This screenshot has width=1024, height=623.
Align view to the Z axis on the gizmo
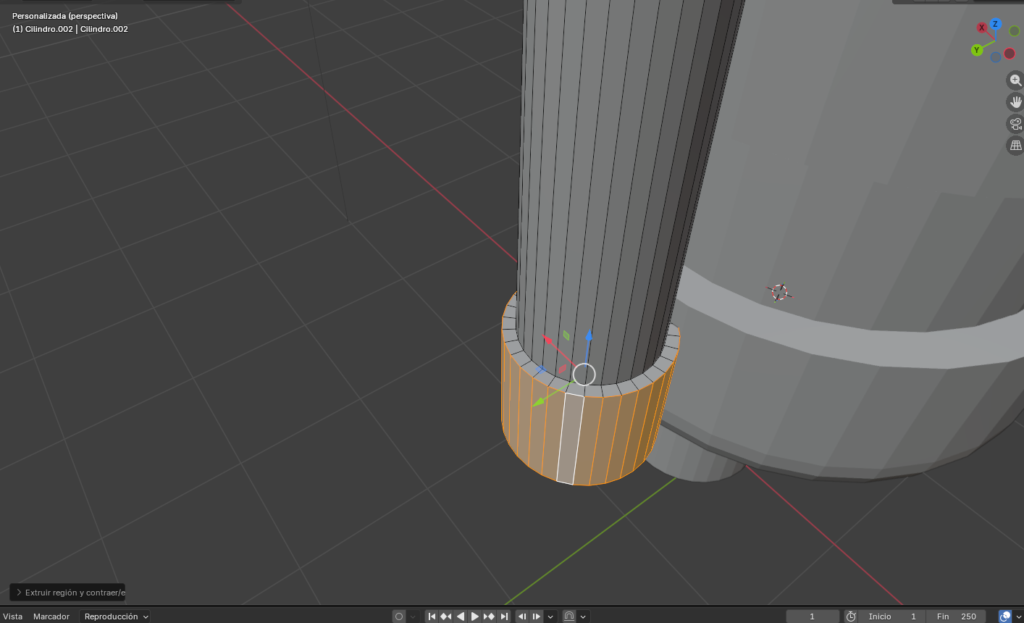[995, 24]
